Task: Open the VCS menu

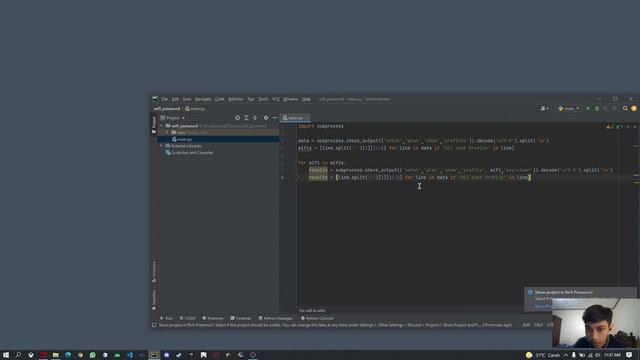Action: [276, 99]
